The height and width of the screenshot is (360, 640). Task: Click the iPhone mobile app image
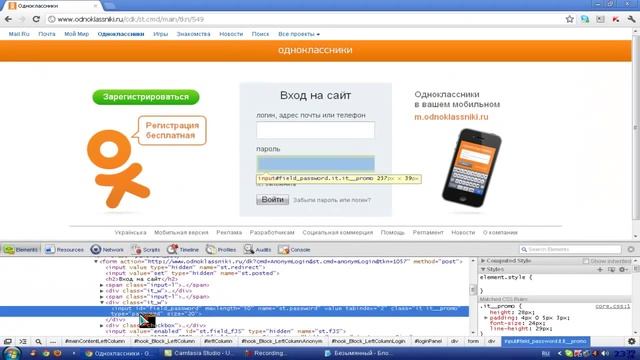click(x=471, y=168)
